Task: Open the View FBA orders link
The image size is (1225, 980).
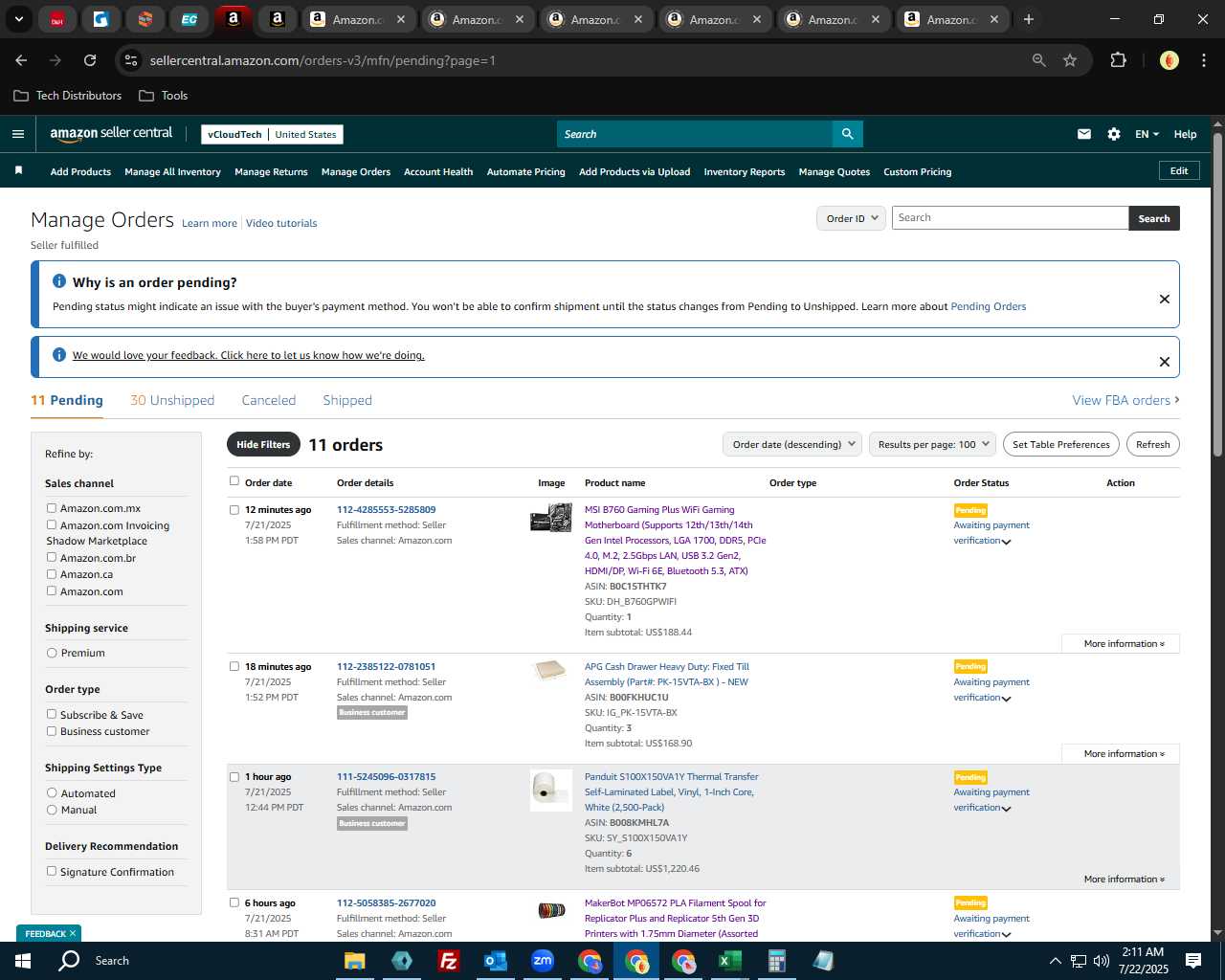Action: (1125, 400)
